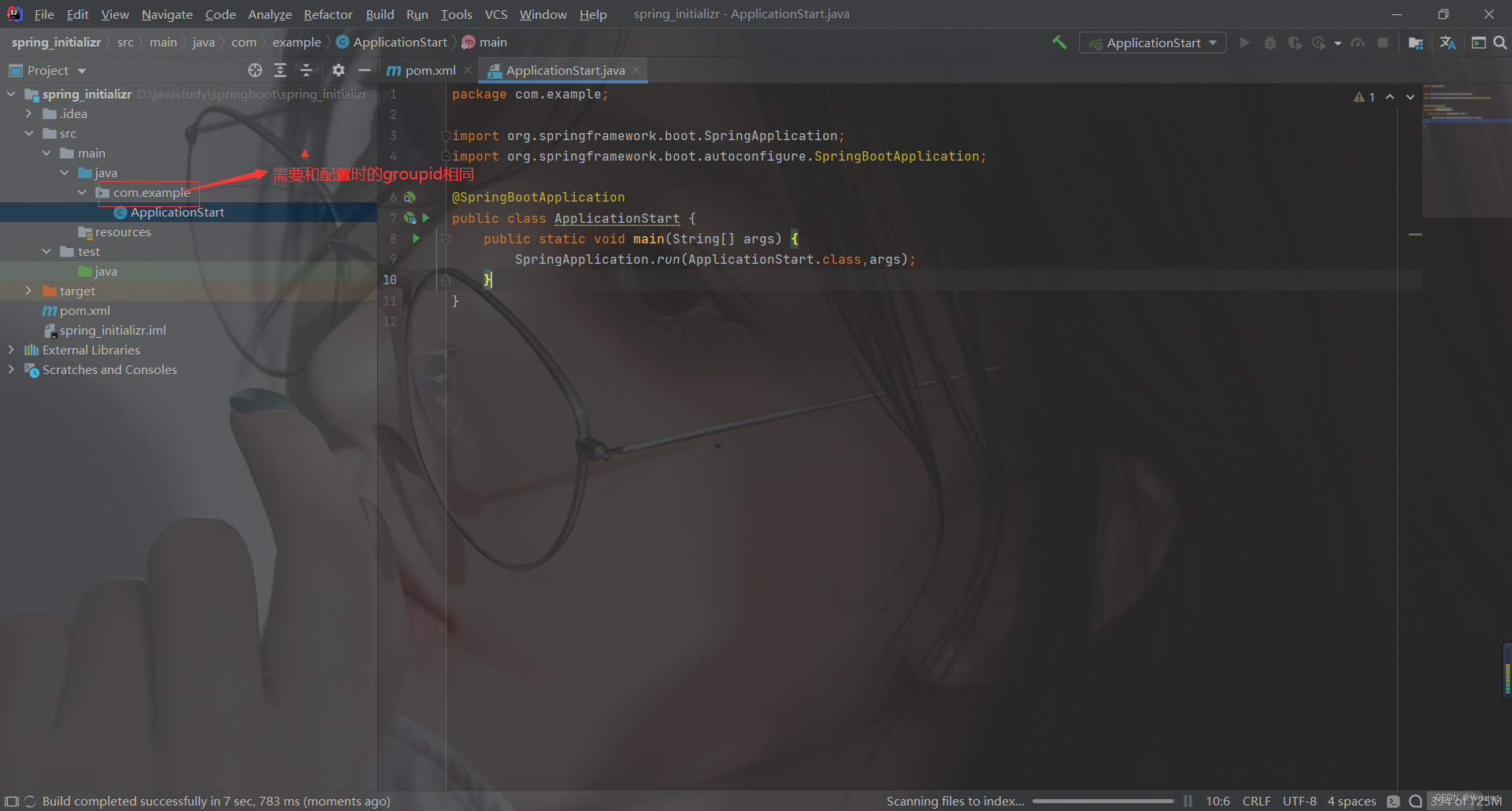
Task: Open Project panel settings gear
Action: [339, 70]
